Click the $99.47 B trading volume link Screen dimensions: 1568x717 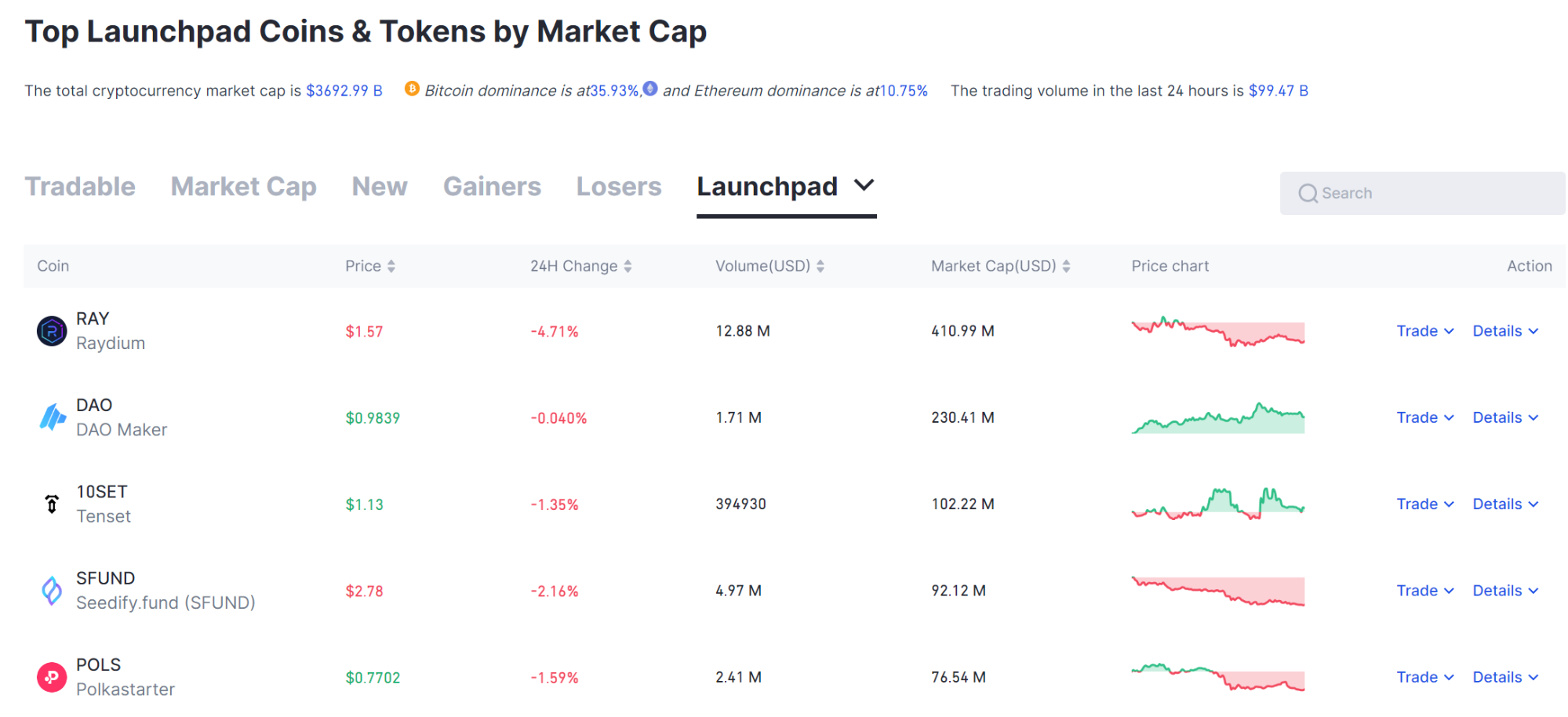click(x=1277, y=90)
